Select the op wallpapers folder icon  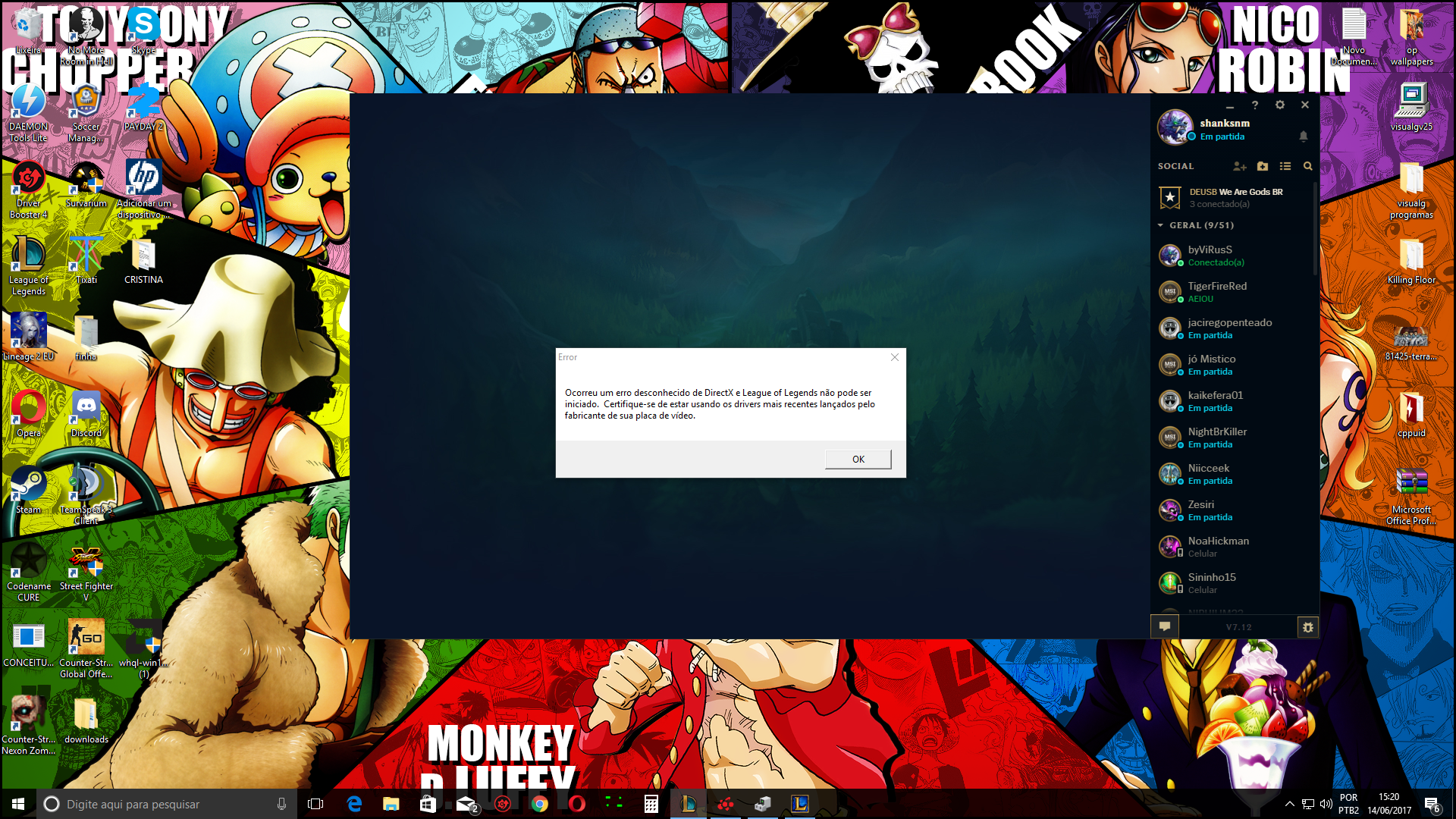pyautogui.click(x=1411, y=36)
